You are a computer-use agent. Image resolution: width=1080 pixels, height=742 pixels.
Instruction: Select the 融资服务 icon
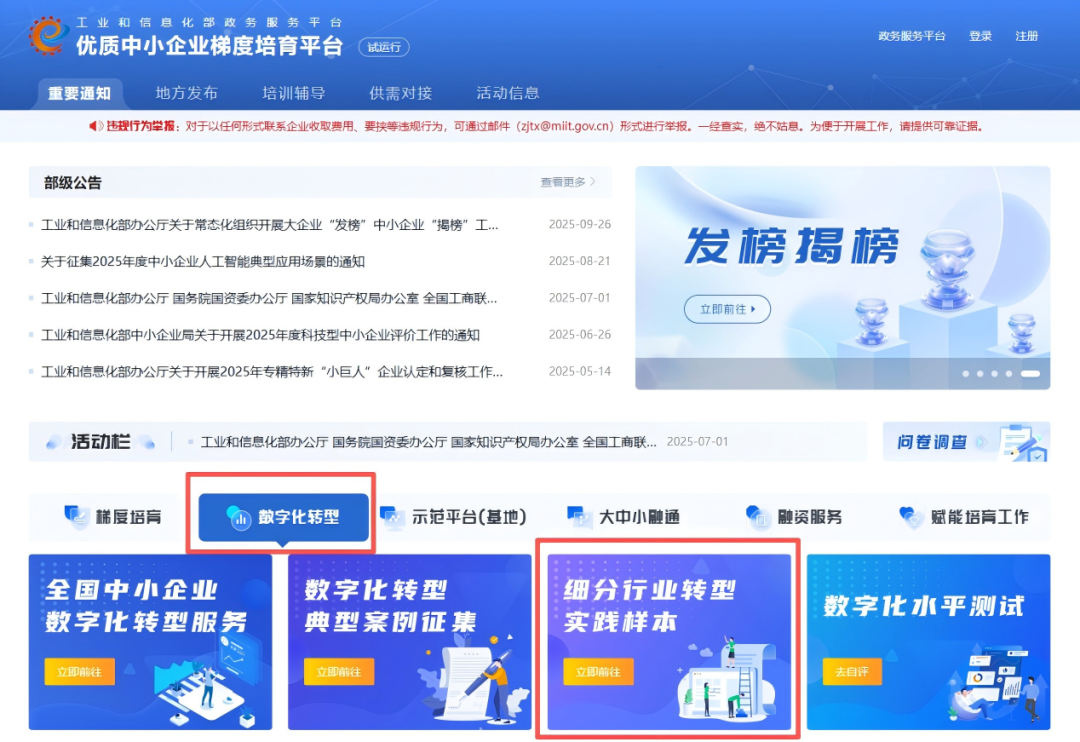pos(759,515)
